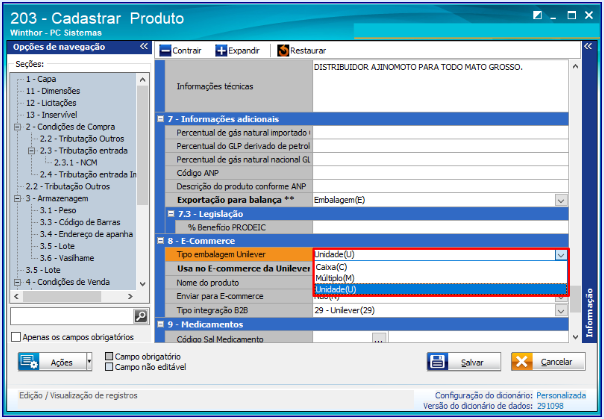
Task: Click the Código ANP input field
Action: tap(441, 173)
